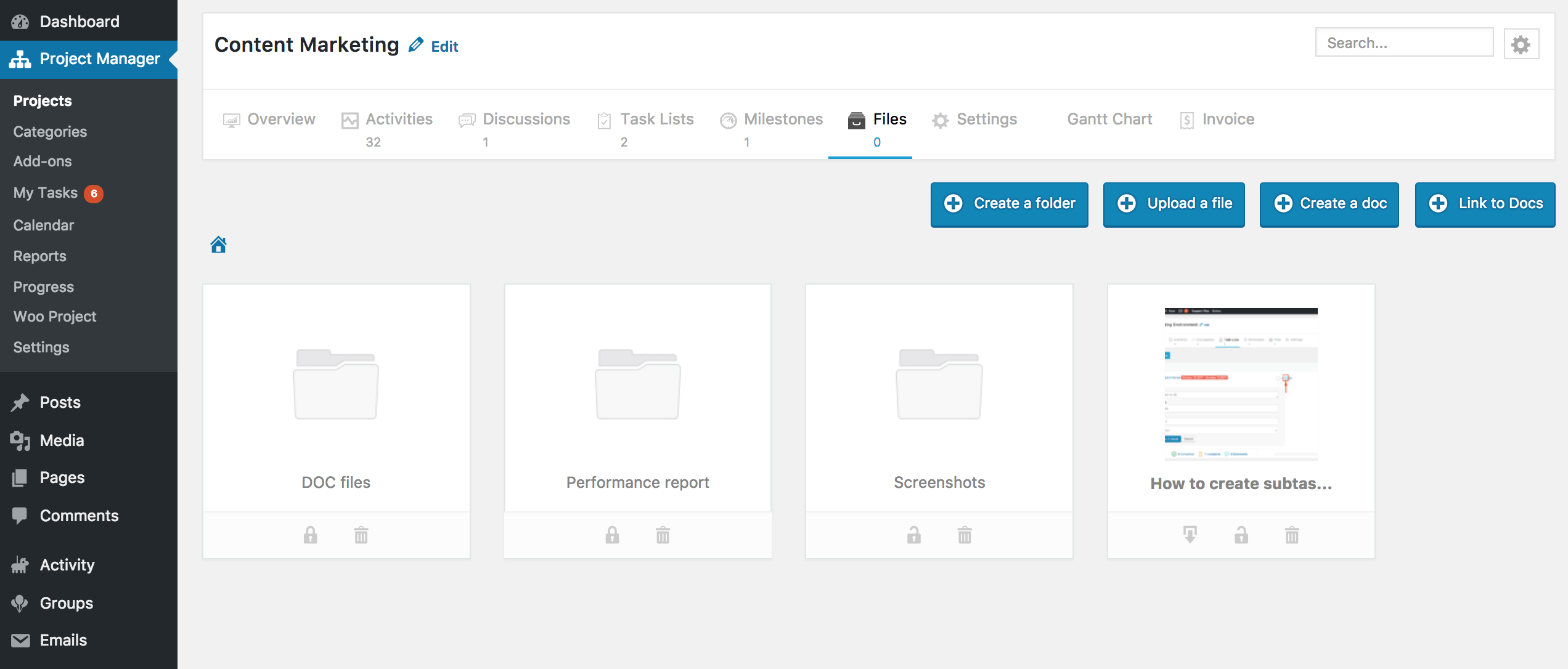Click the Upload a file icon
Image resolution: width=1568 pixels, height=669 pixels.
pos(1127,203)
